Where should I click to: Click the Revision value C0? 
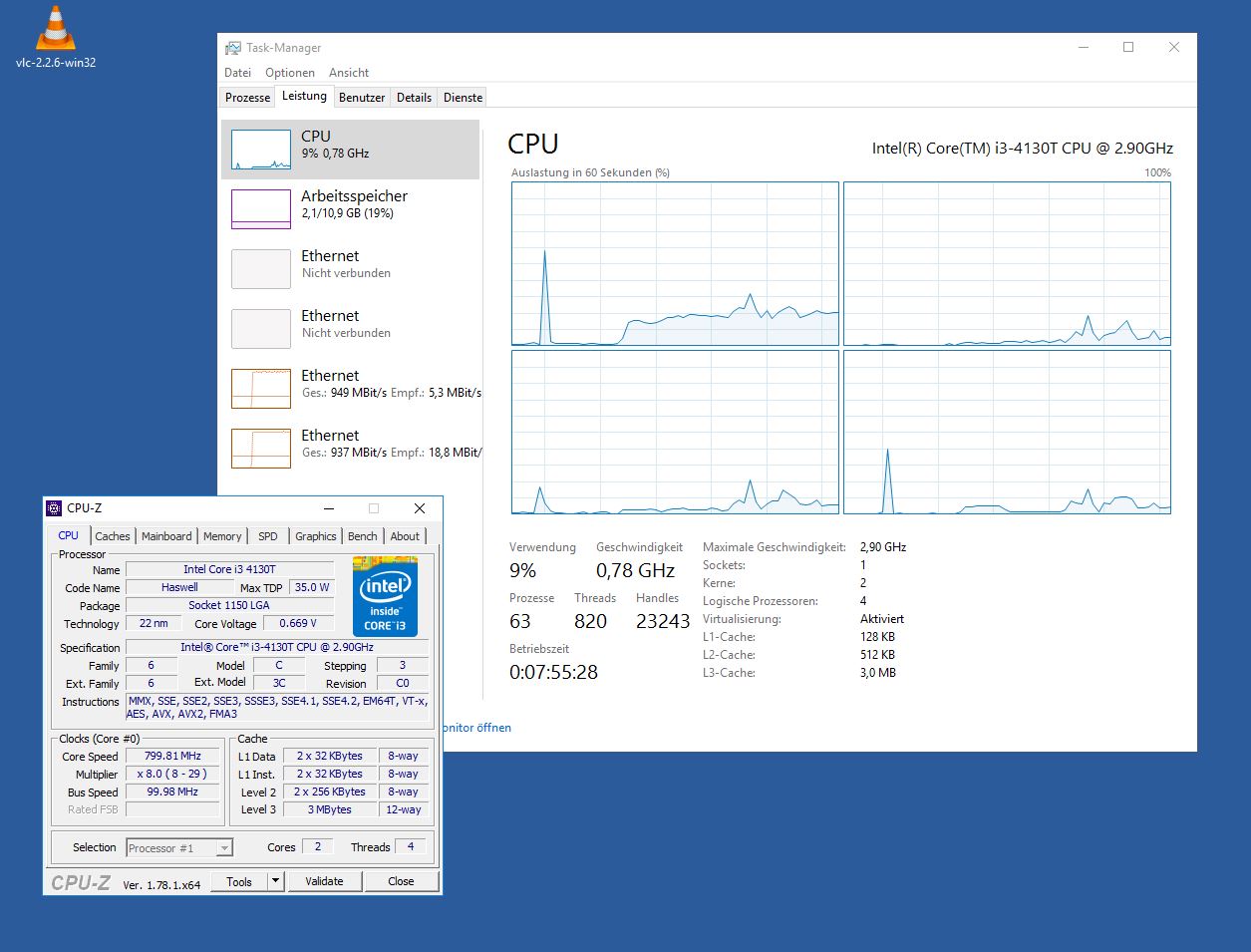tap(403, 683)
